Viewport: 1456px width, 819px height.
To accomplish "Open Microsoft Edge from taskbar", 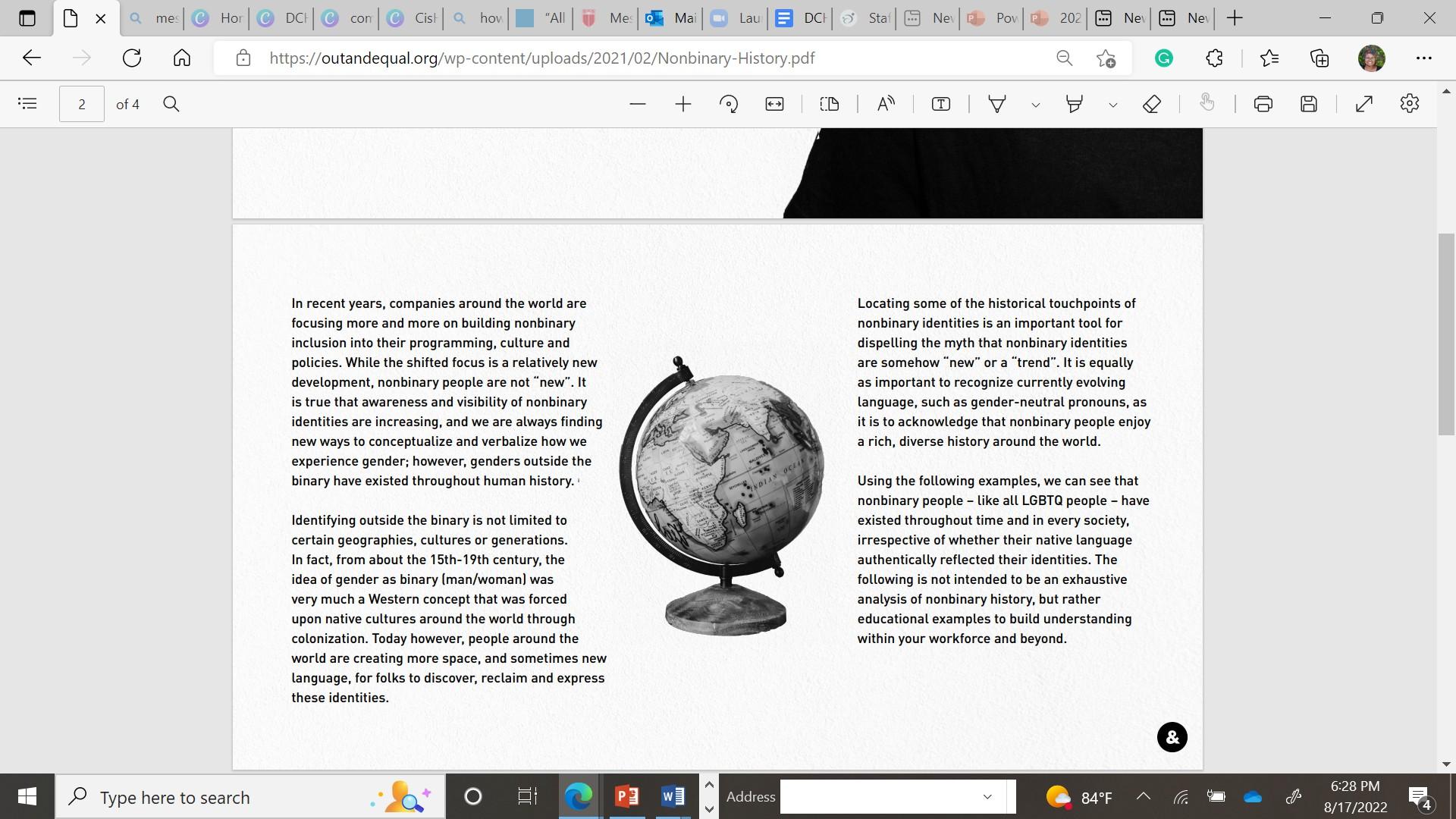I will click(579, 796).
